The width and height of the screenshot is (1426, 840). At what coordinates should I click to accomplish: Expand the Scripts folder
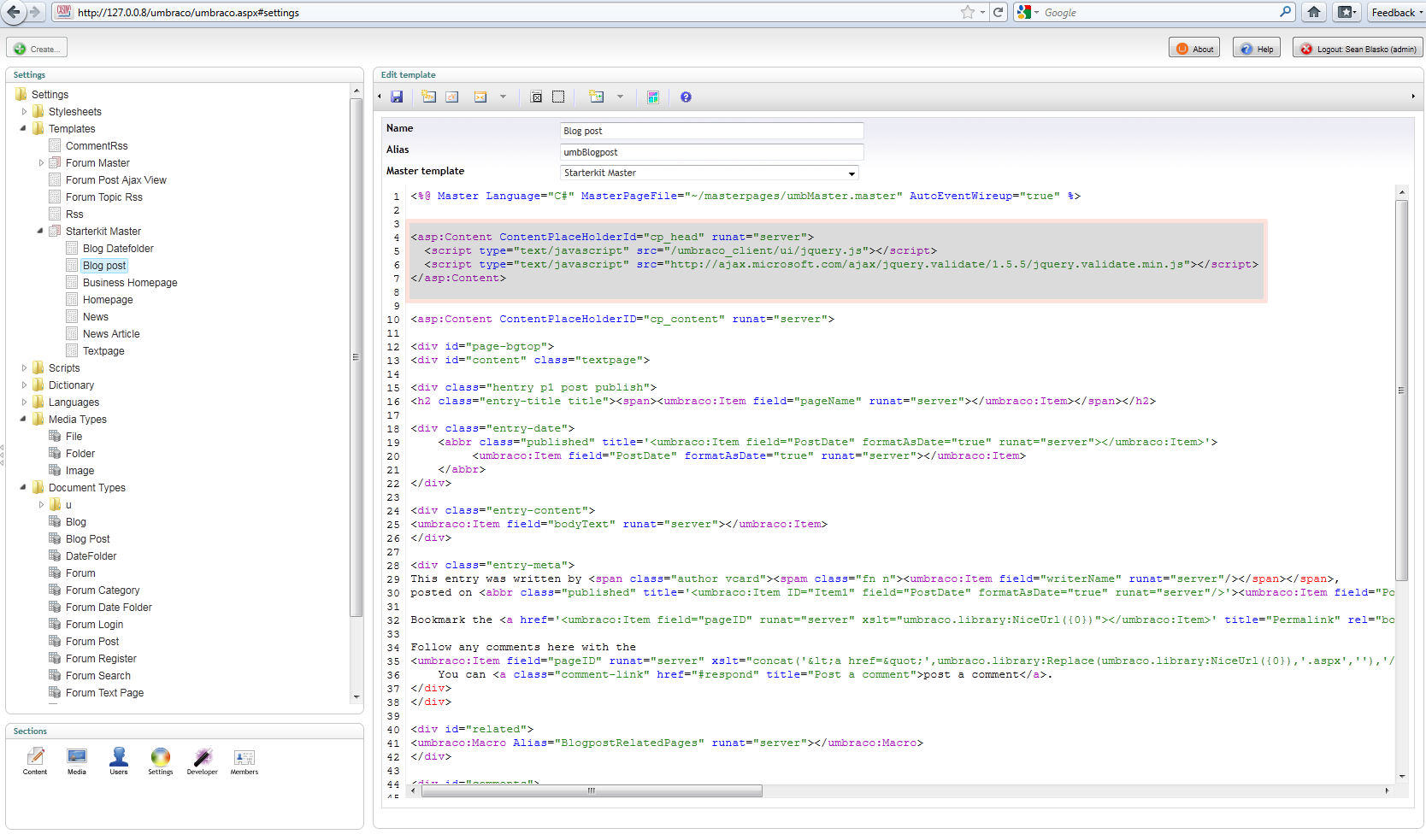pyautogui.click(x=24, y=368)
